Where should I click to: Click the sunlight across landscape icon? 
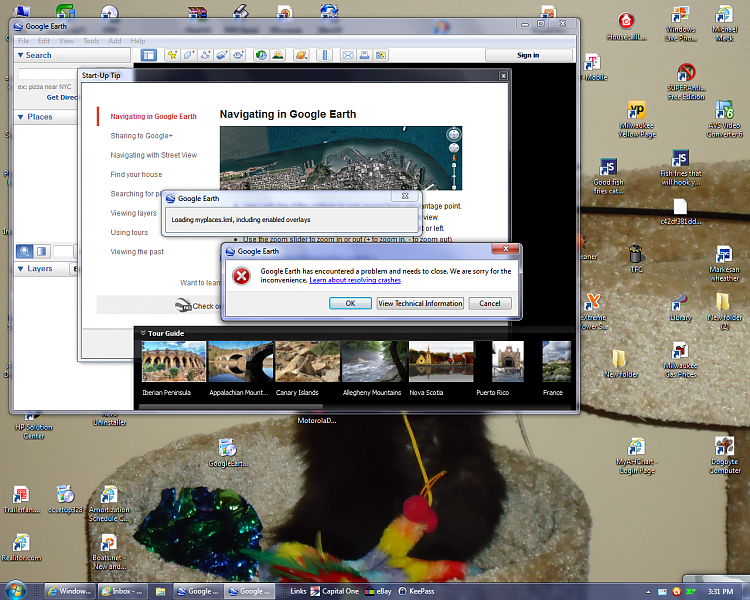[277, 55]
